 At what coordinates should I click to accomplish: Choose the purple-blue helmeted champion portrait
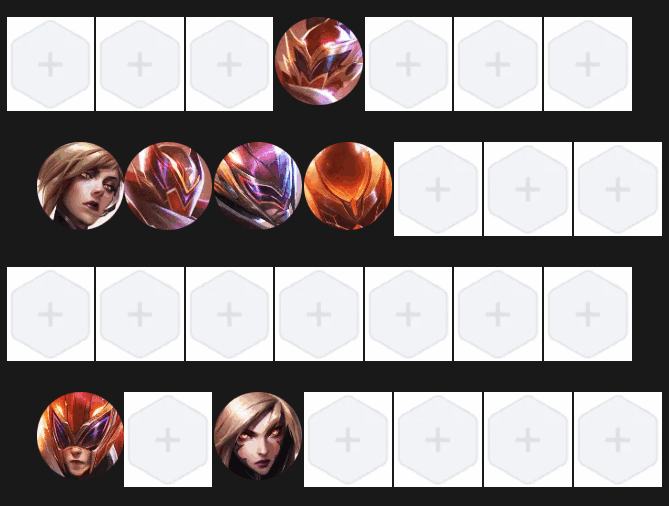(x=258, y=186)
